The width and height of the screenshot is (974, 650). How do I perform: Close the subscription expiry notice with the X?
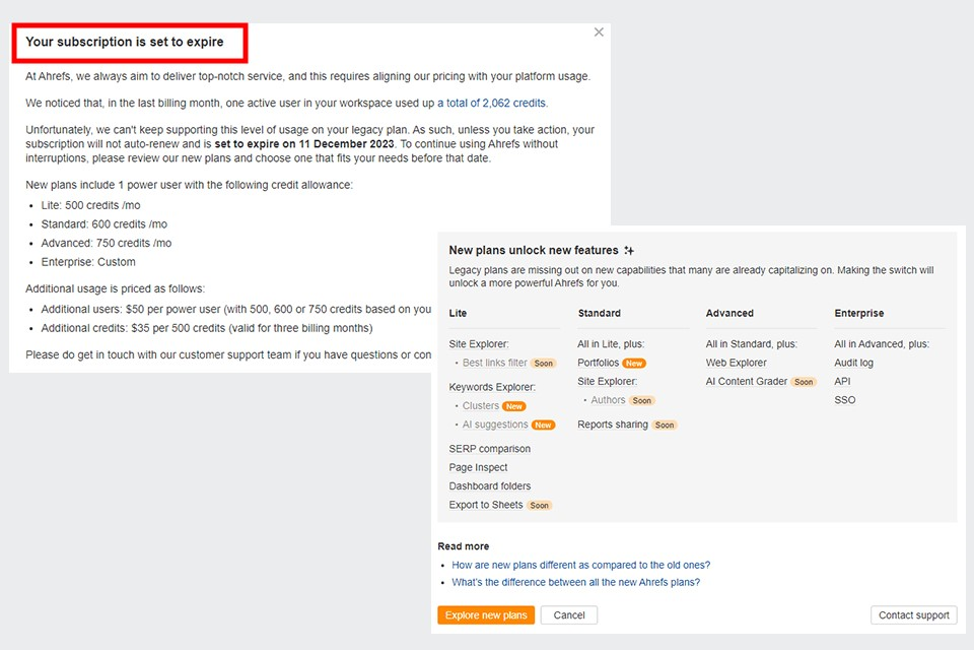pos(599,32)
